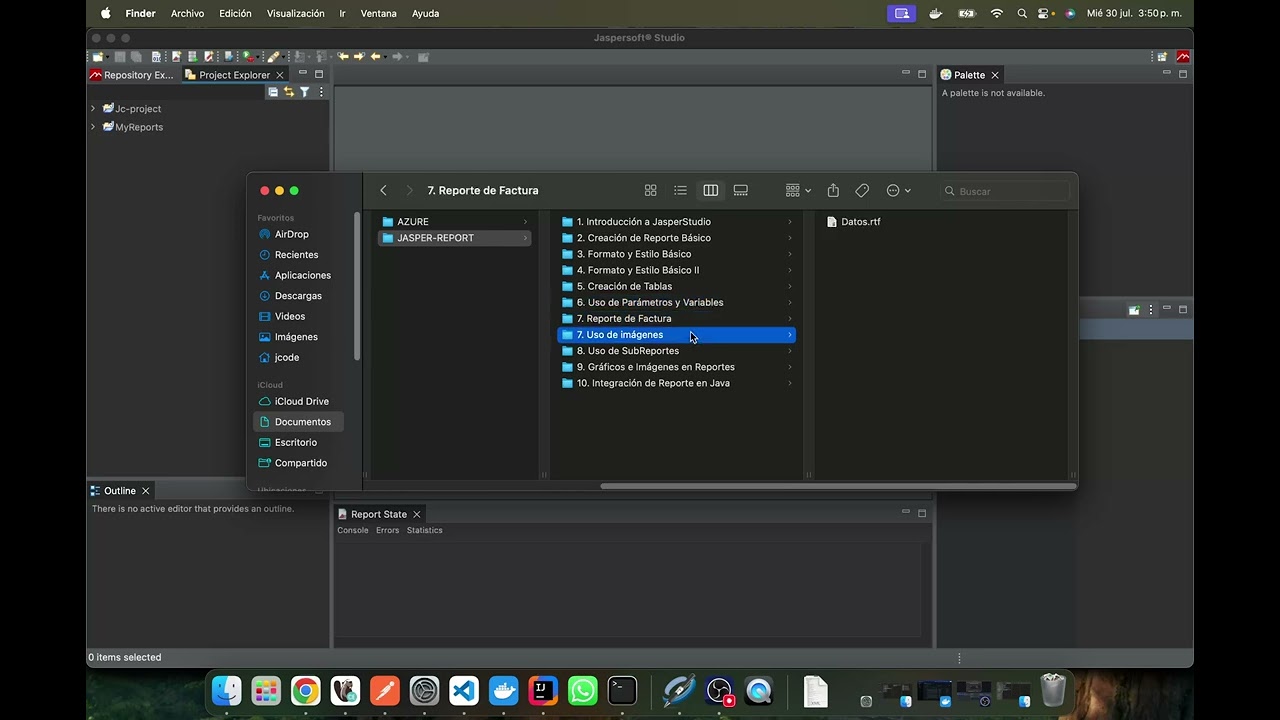Viewport: 1280px width, 720px height.
Task: Click the Finder sidebar vertical scrollbar
Action: pyautogui.click(x=356, y=286)
